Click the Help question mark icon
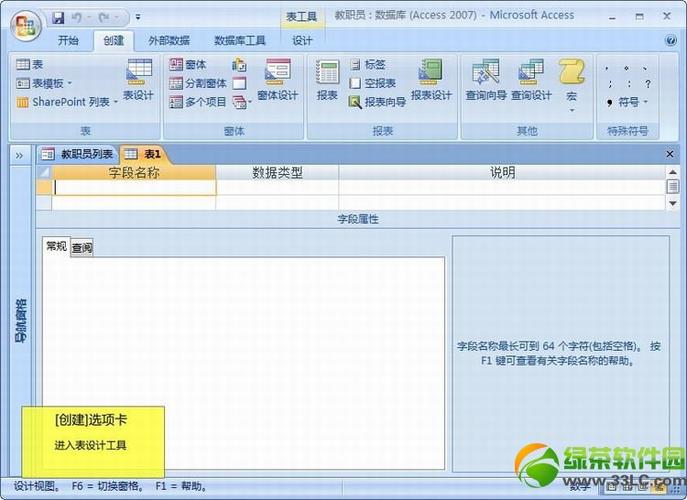The image size is (687, 500). (x=671, y=41)
